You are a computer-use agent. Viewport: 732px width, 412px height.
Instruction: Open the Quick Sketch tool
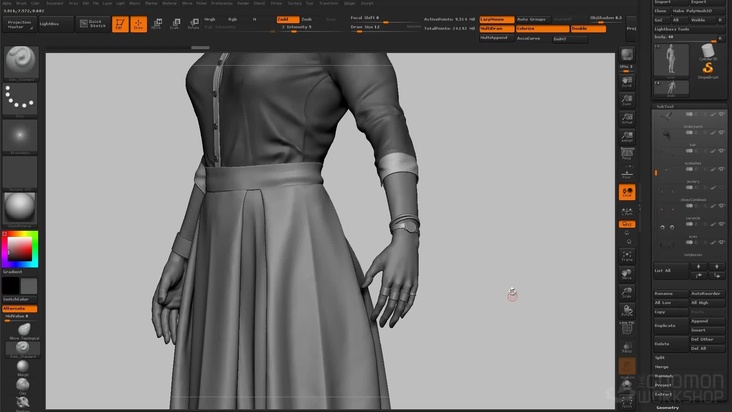pos(91,23)
